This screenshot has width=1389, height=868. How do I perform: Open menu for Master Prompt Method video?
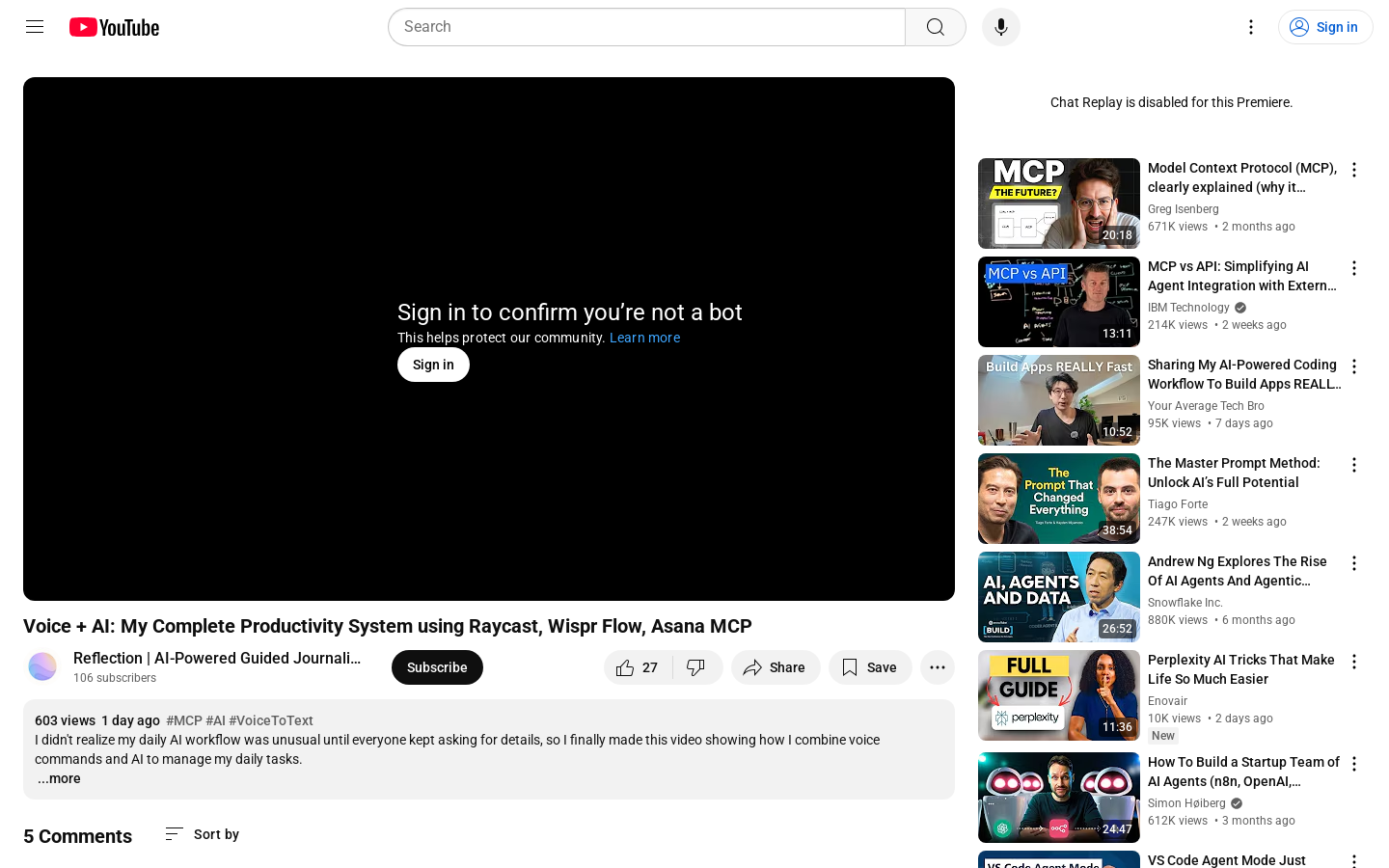pyautogui.click(x=1354, y=465)
